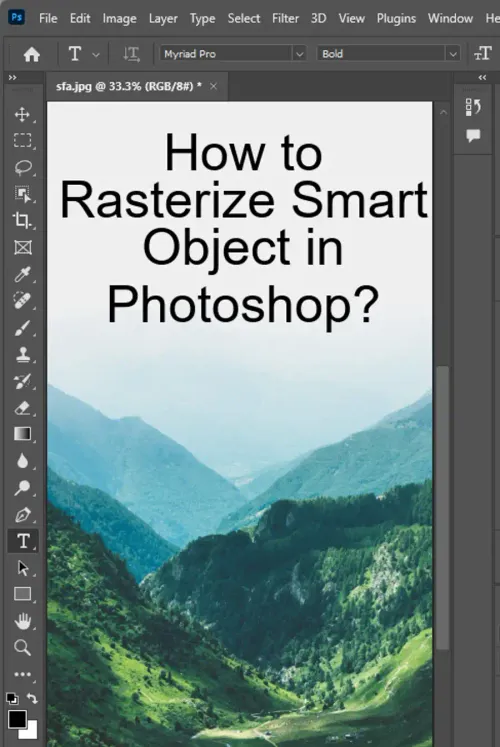Toggle text orientation button
The height and width of the screenshot is (747, 500).
131,54
